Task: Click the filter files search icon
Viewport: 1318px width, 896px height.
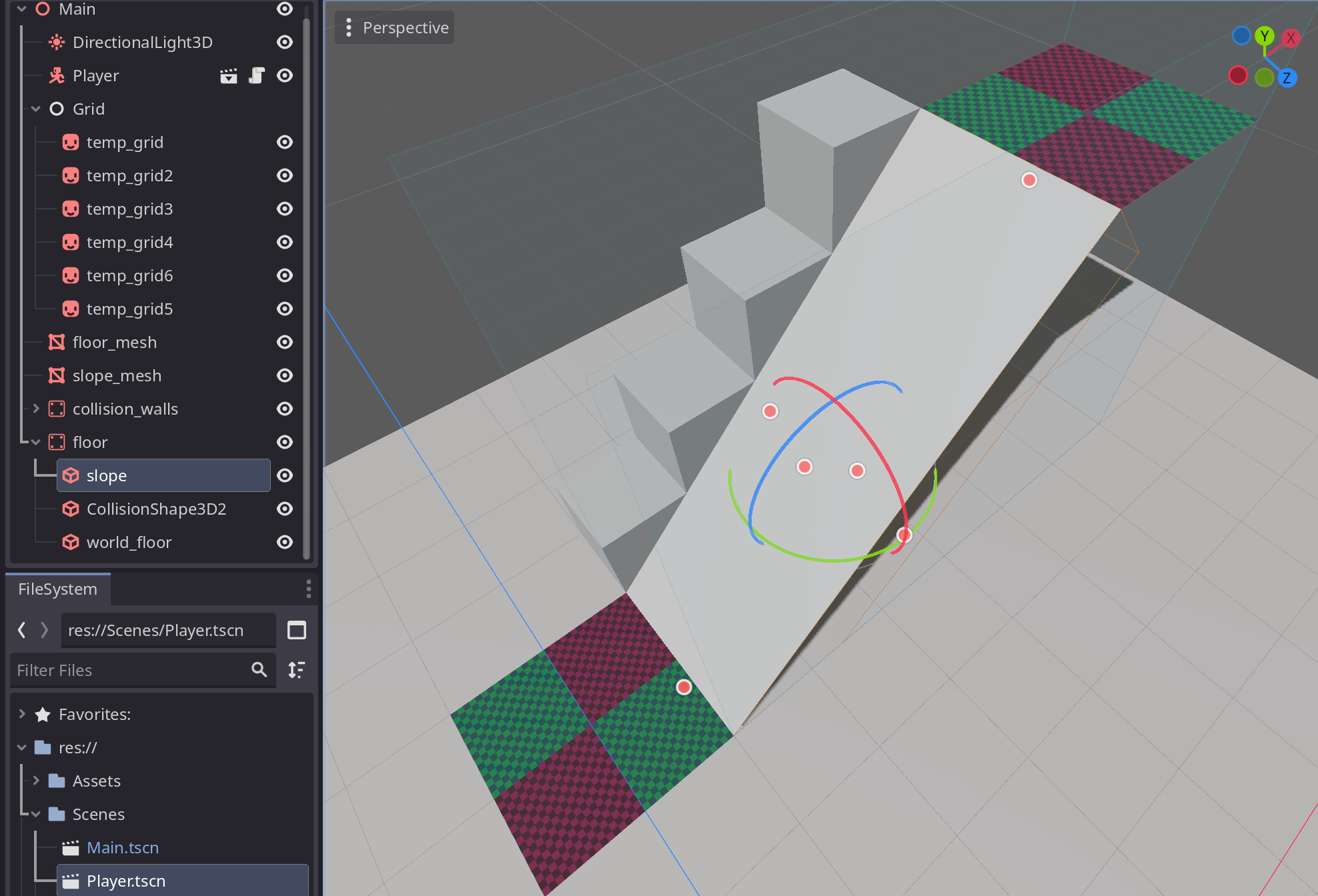Action: [x=259, y=670]
